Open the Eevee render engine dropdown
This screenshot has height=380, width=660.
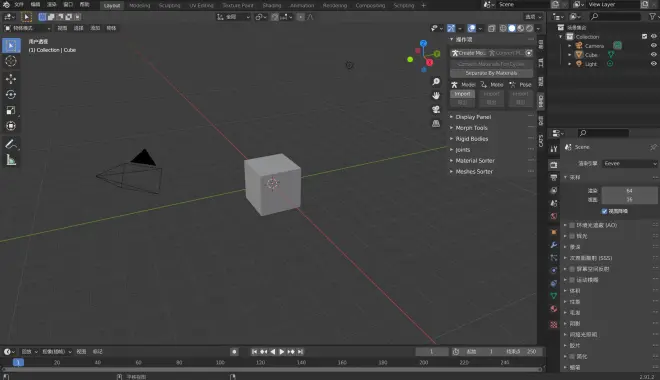[x=630, y=163]
